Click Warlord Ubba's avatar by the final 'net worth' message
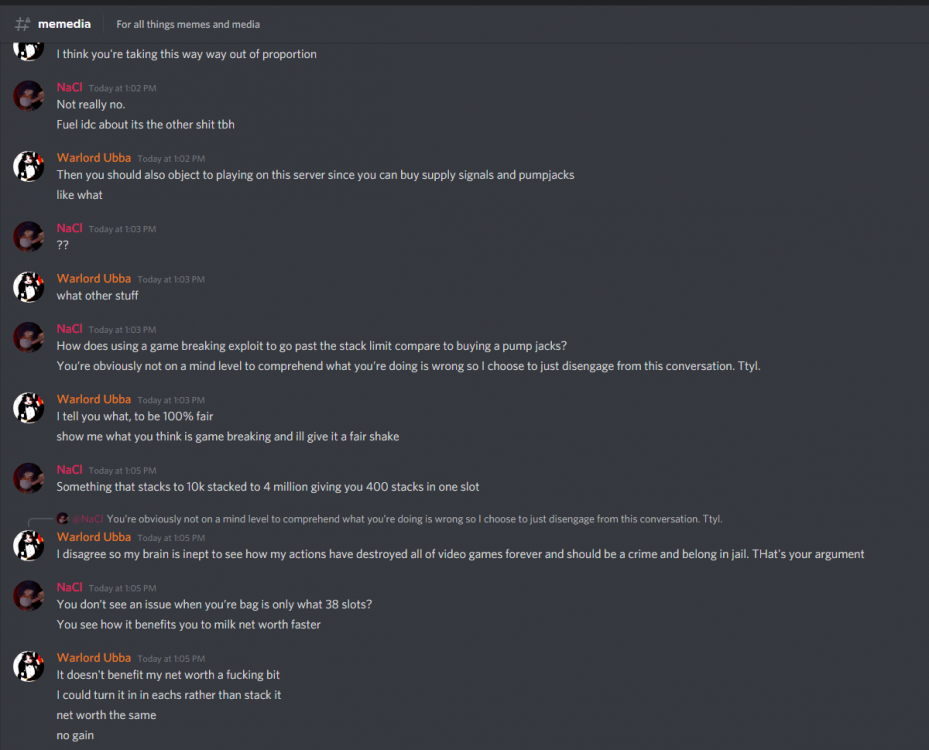Viewport: 929px width, 750px height. (x=28, y=666)
